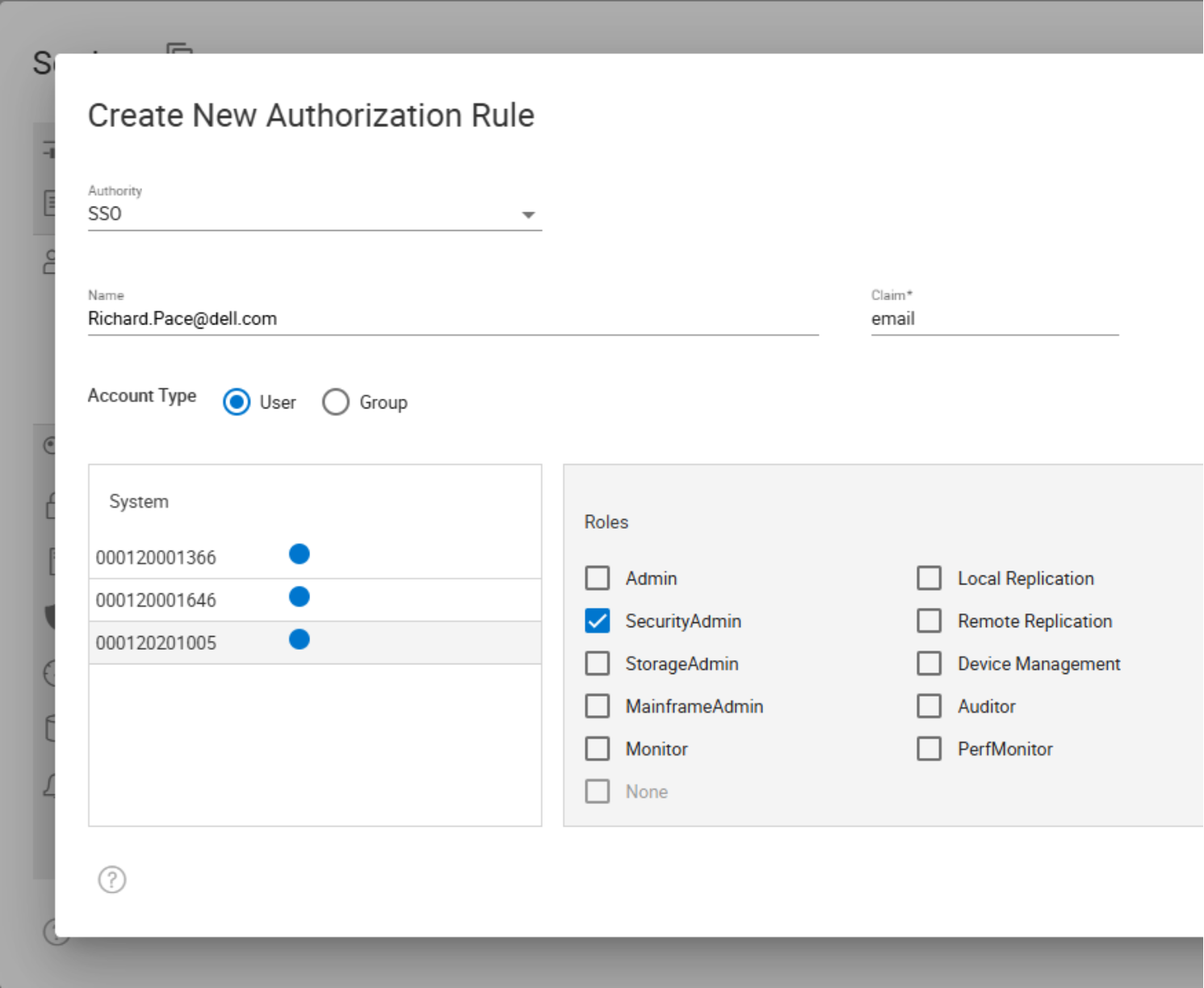Screen dimensions: 1204x988
Task: Uncheck the SecurityAdmin role
Action: coord(598,621)
